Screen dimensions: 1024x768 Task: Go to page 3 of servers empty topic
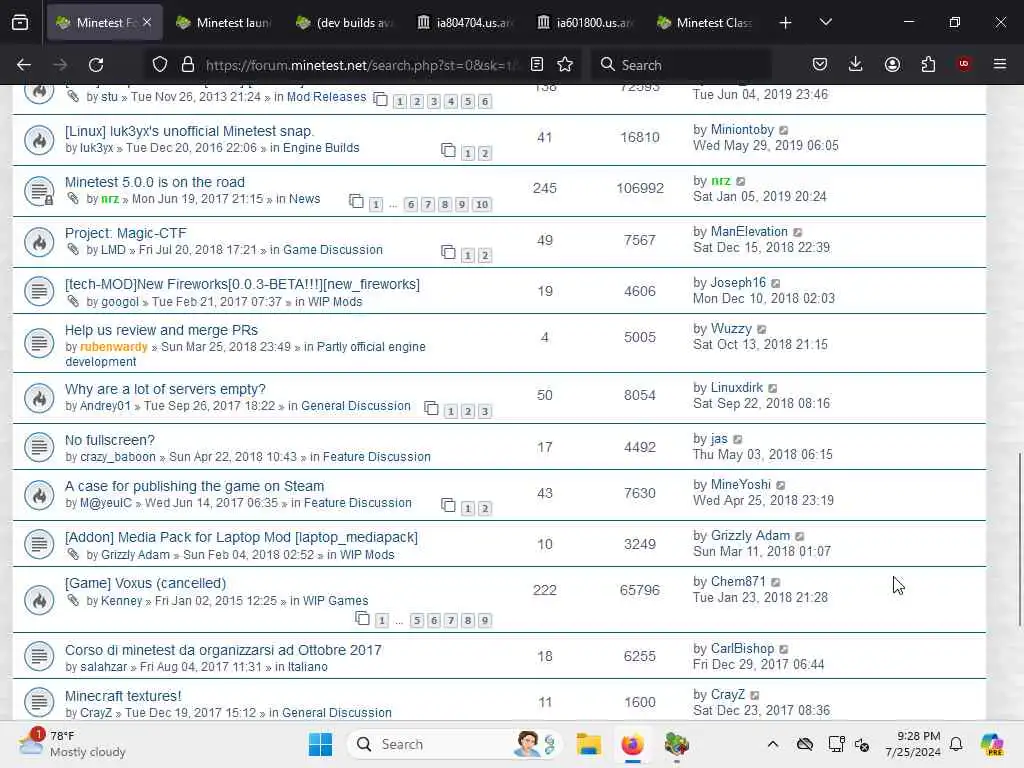(x=485, y=411)
